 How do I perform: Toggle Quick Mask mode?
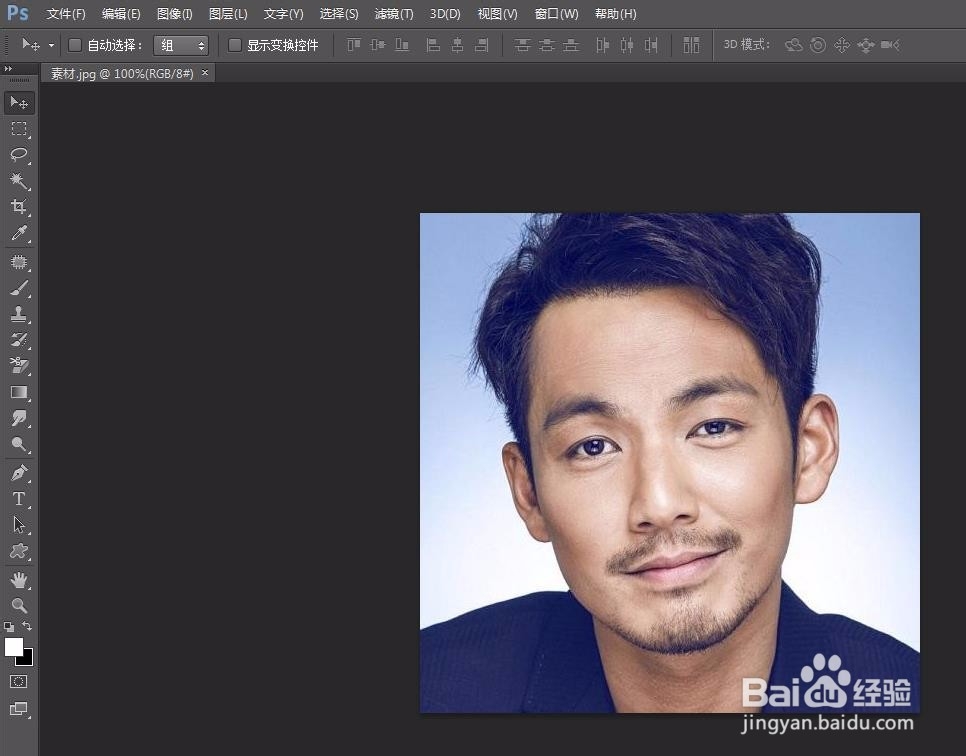pos(18,681)
